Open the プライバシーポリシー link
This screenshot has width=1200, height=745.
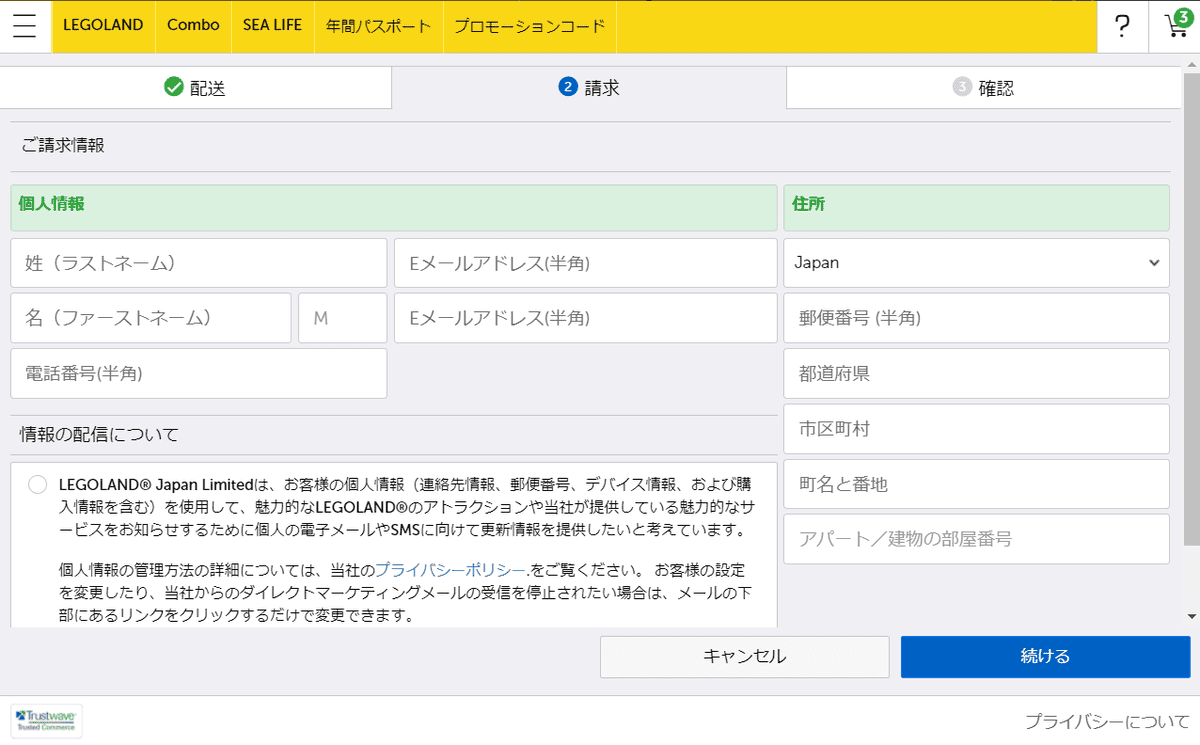(450, 570)
